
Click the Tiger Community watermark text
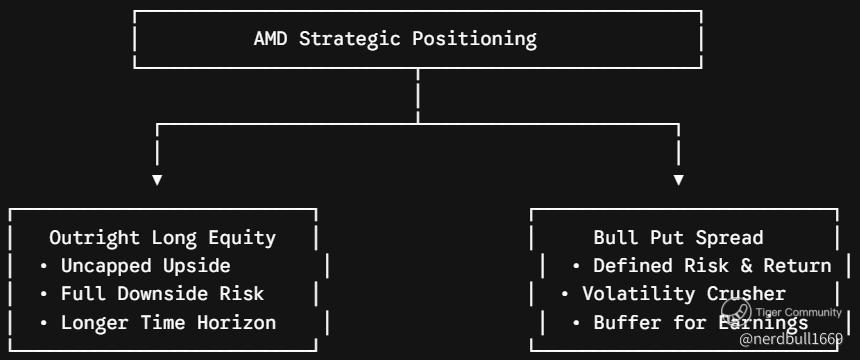(x=798, y=312)
